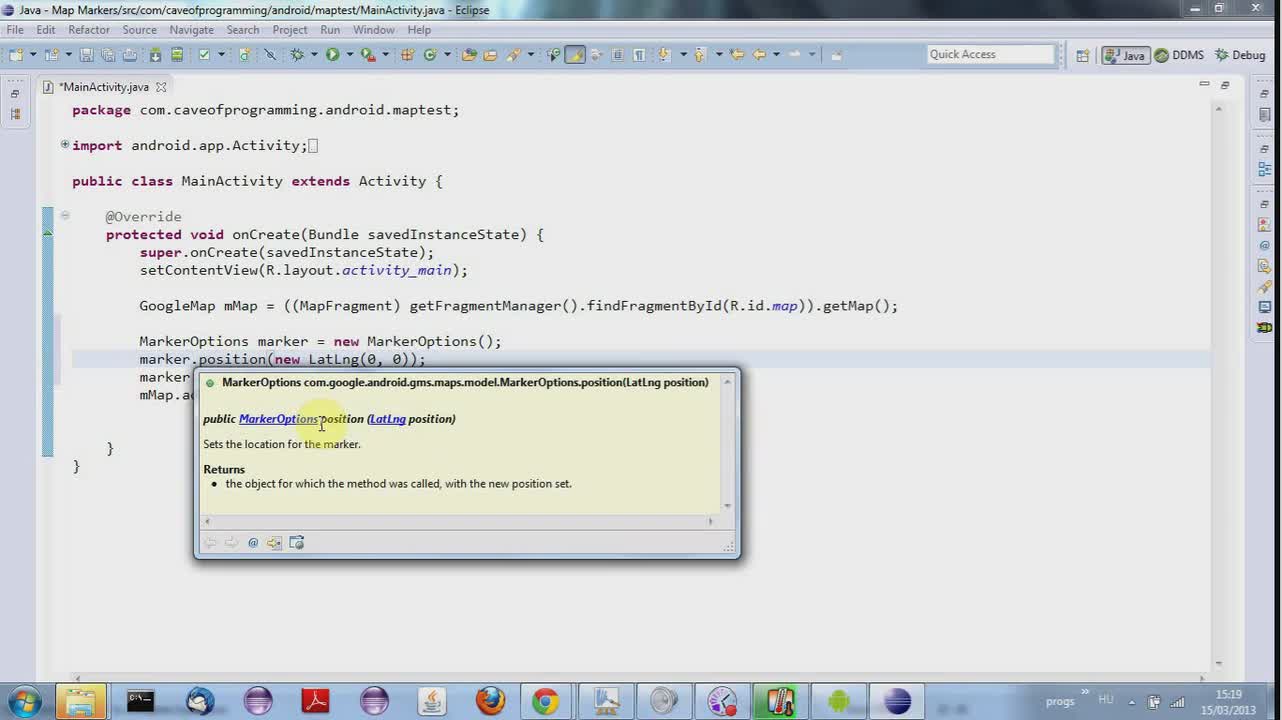Image resolution: width=1282 pixels, height=720 pixels.
Task: Open Javadoc view via @ icon
Action: click(x=253, y=542)
